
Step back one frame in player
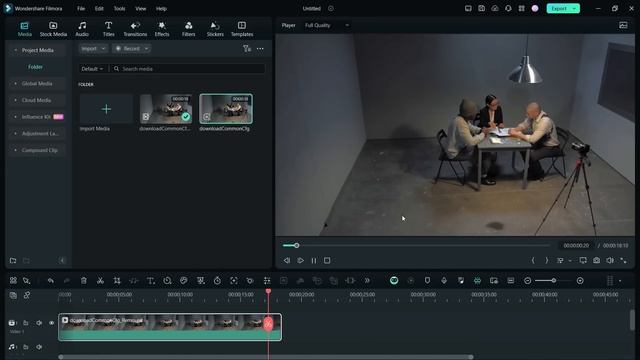[287, 260]
